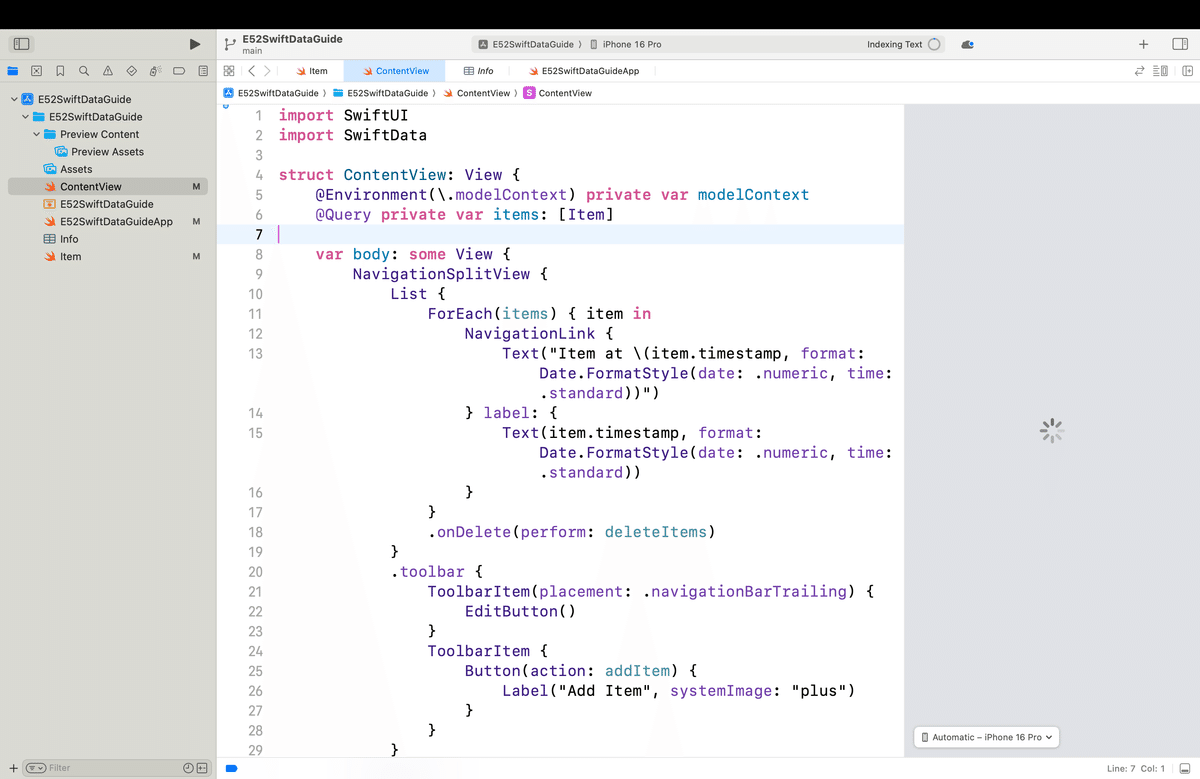
Task: Toggle the debug area at the bottom right
Action: click(1186, 768)
